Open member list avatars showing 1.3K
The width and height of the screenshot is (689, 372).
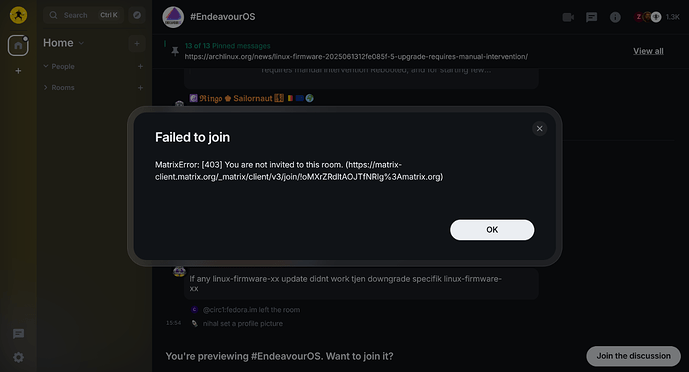click(656, 17)
